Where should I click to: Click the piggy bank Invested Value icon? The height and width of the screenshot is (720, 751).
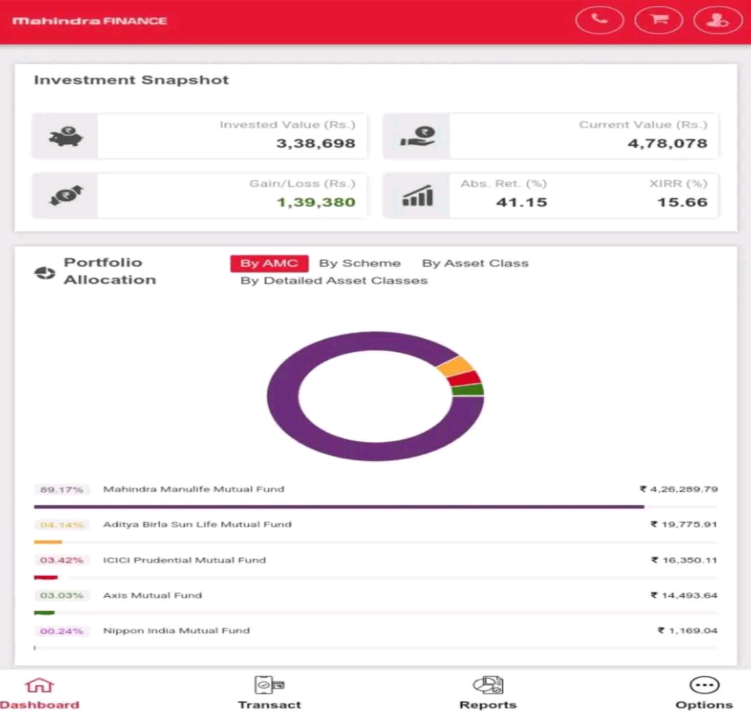click(x=66, y=137)
